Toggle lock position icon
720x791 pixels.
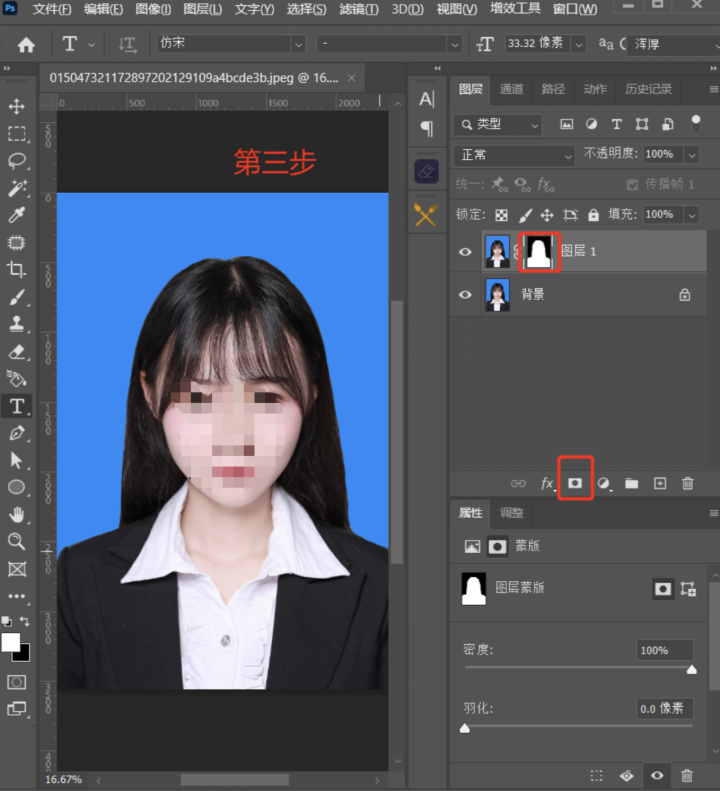547,215
